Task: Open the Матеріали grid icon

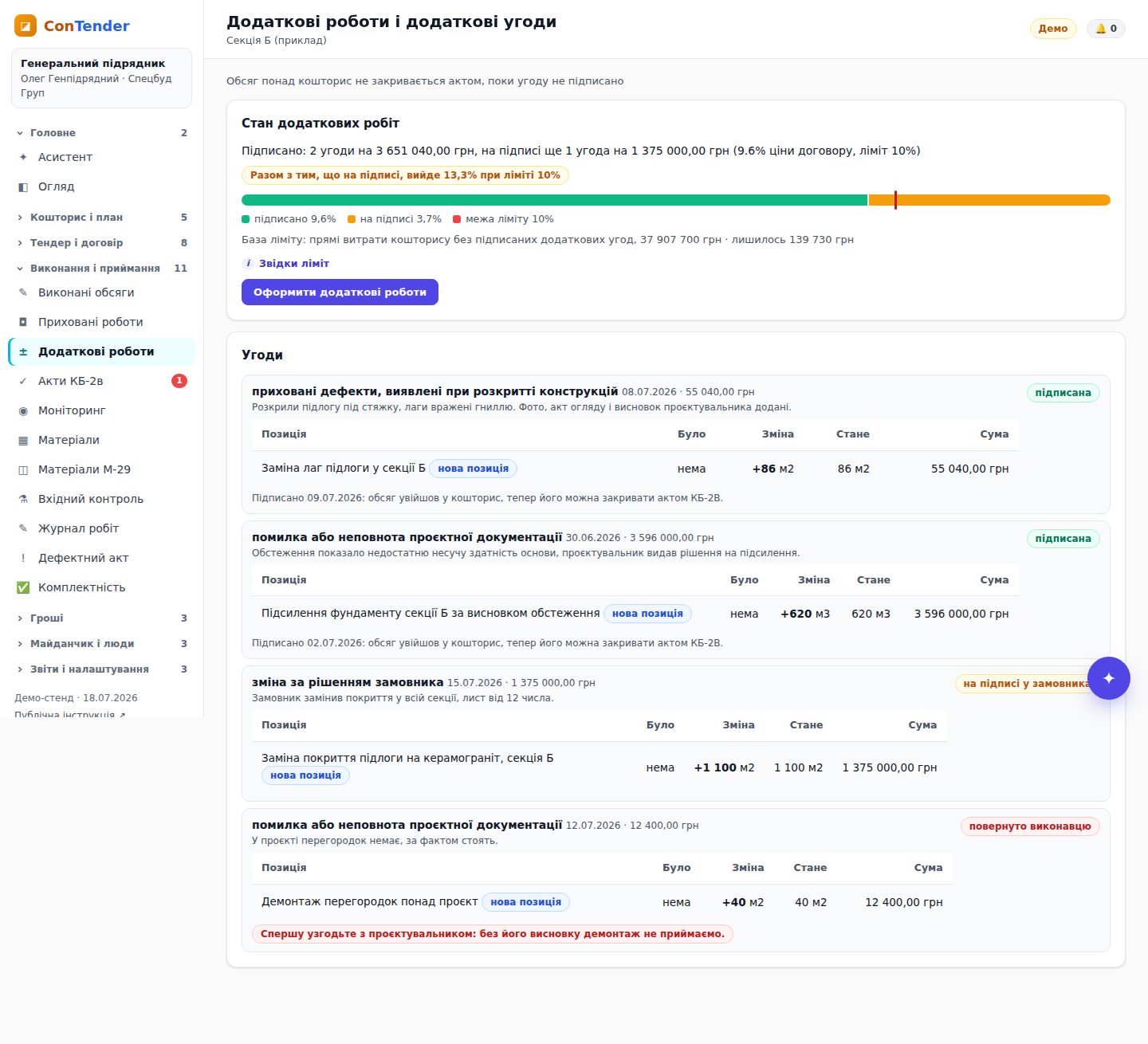Action: 23,440
